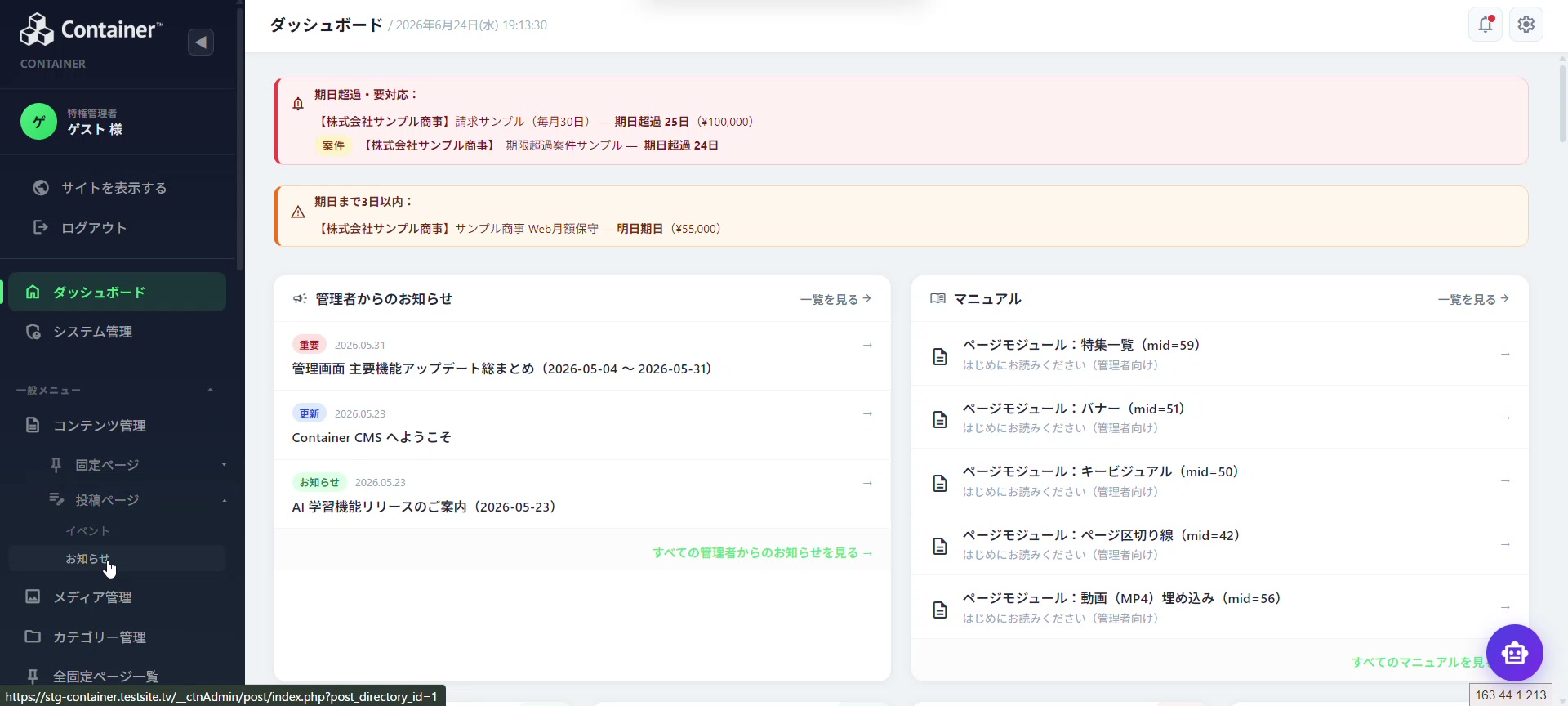Viewport: 1568px width, 706px height.
Task: Click the green ゲ user avatar
Action: coord(38,122)
